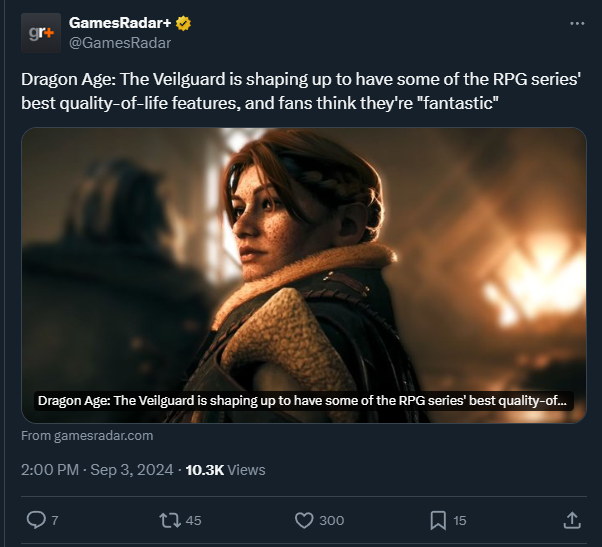Screen dimensions: 602x547
Task: Repost this tweet using the retweet icon
Action: (x=170, y=520)
